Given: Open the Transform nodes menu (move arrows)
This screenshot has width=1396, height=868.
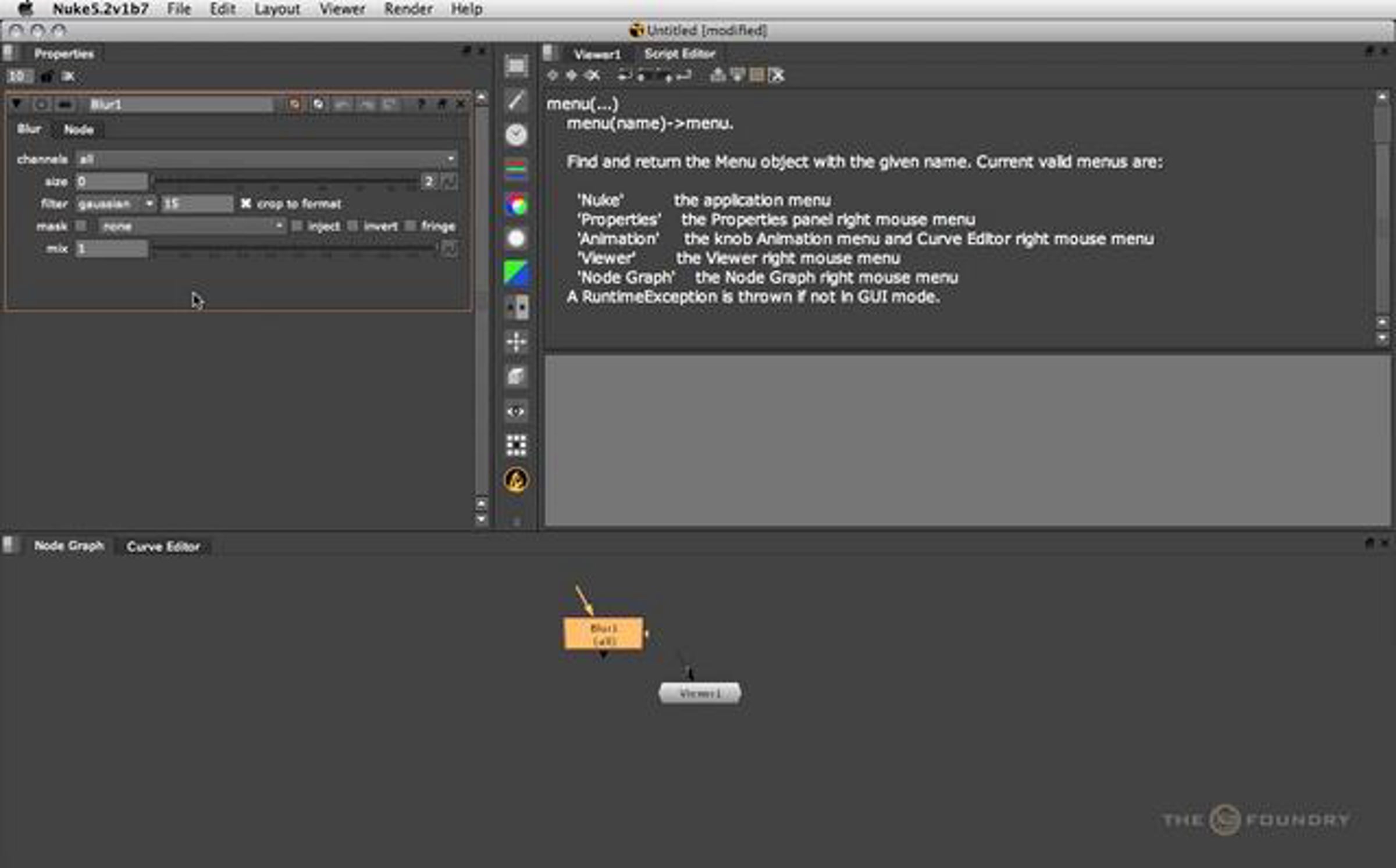Looking at the screenshot, I should tap(516, 341).
